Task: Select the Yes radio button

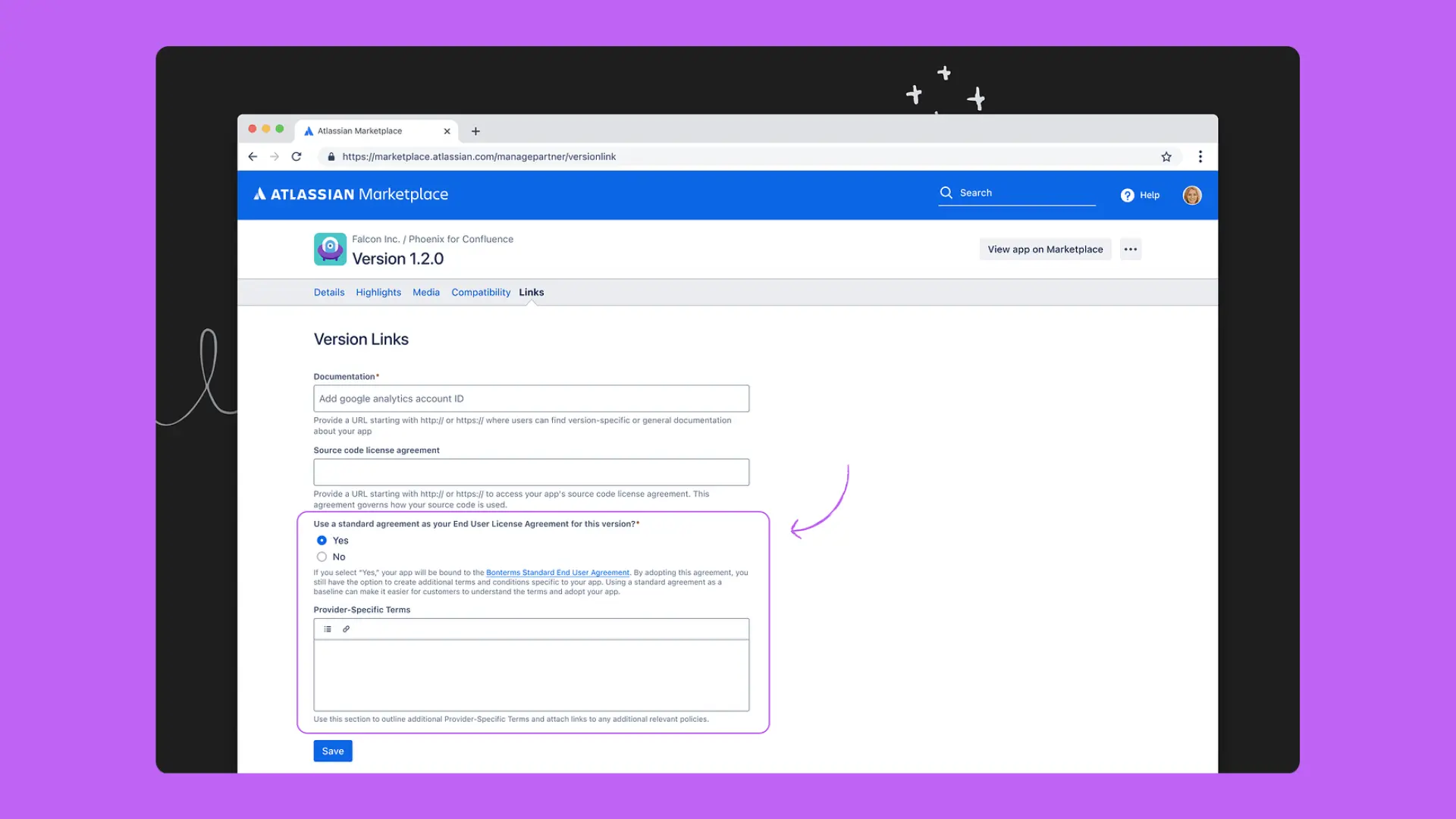Action: [322, 541]
